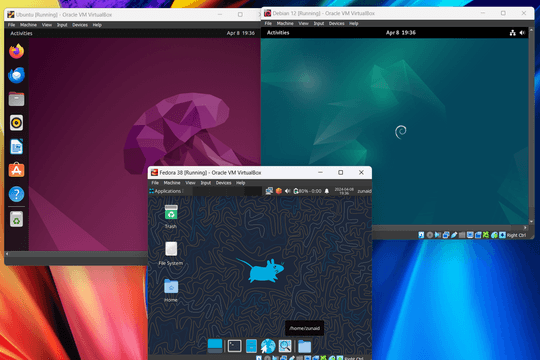
Task: Click the hard disk activity icon in Debian status bar
Action: [421, 235]
